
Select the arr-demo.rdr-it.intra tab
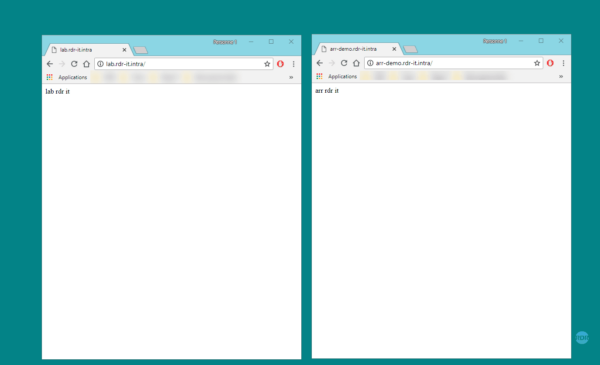(358, 49)
